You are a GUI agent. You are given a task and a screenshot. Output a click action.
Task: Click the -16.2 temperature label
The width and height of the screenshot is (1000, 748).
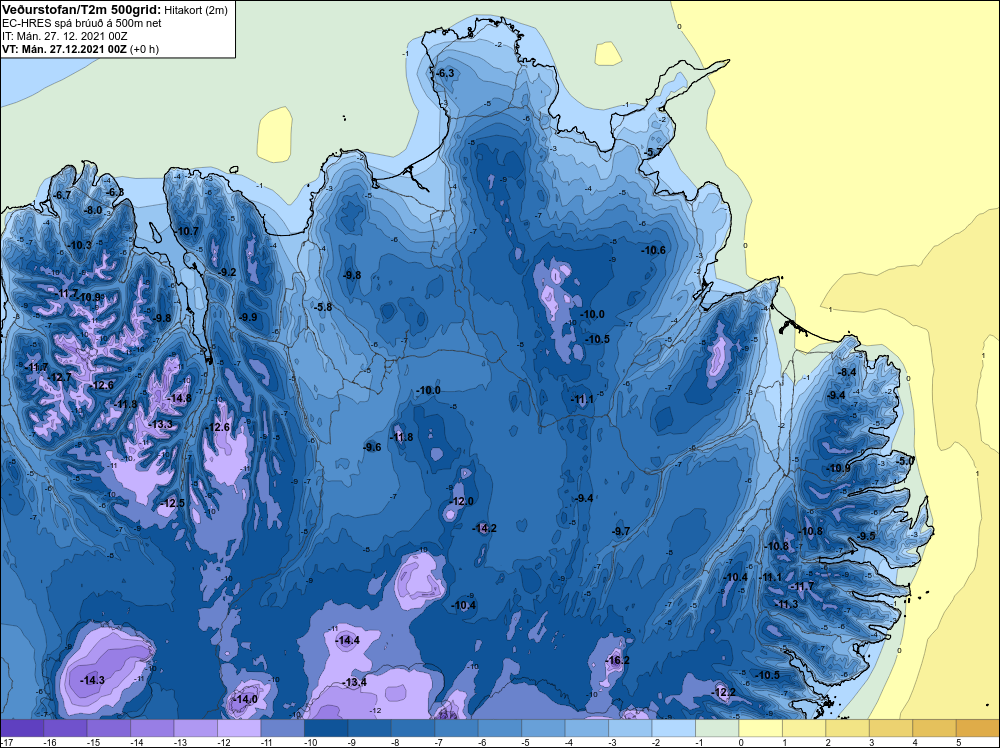[x=617, y=660]
